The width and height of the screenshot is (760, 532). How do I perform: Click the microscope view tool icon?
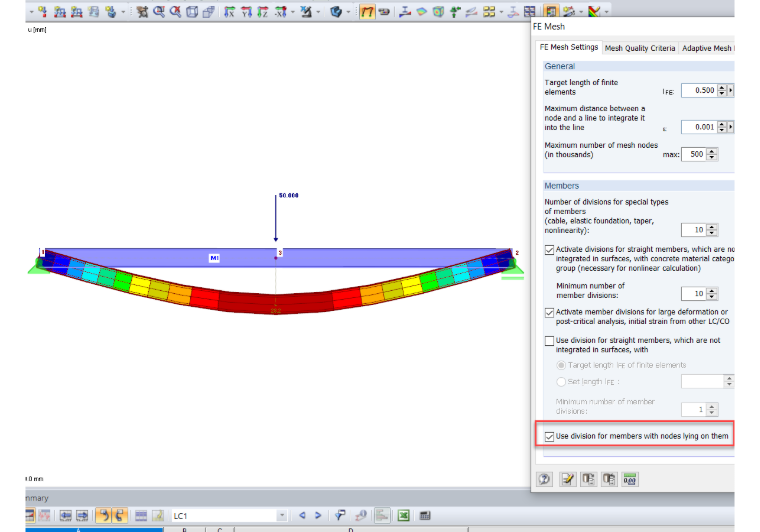click(306, 11)
